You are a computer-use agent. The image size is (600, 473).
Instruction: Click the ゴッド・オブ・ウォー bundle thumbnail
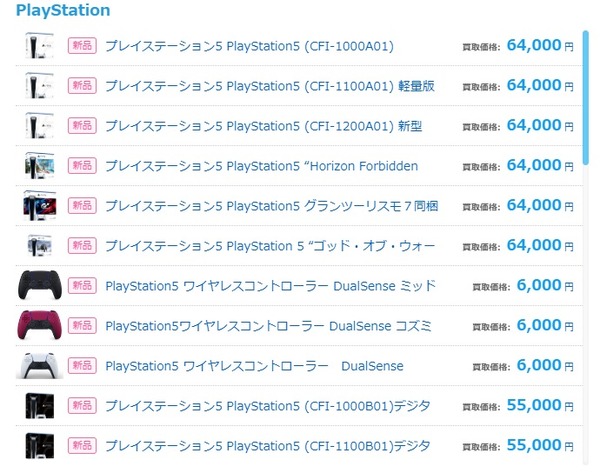coord(39,245)
